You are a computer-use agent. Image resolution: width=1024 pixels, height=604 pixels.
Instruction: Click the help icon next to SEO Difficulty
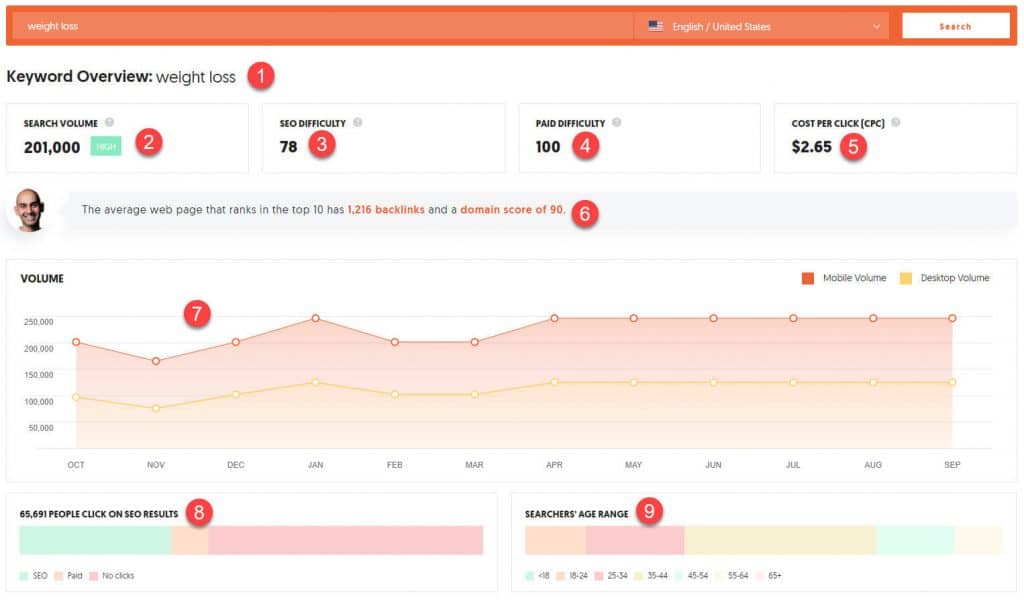coord(357,123)
